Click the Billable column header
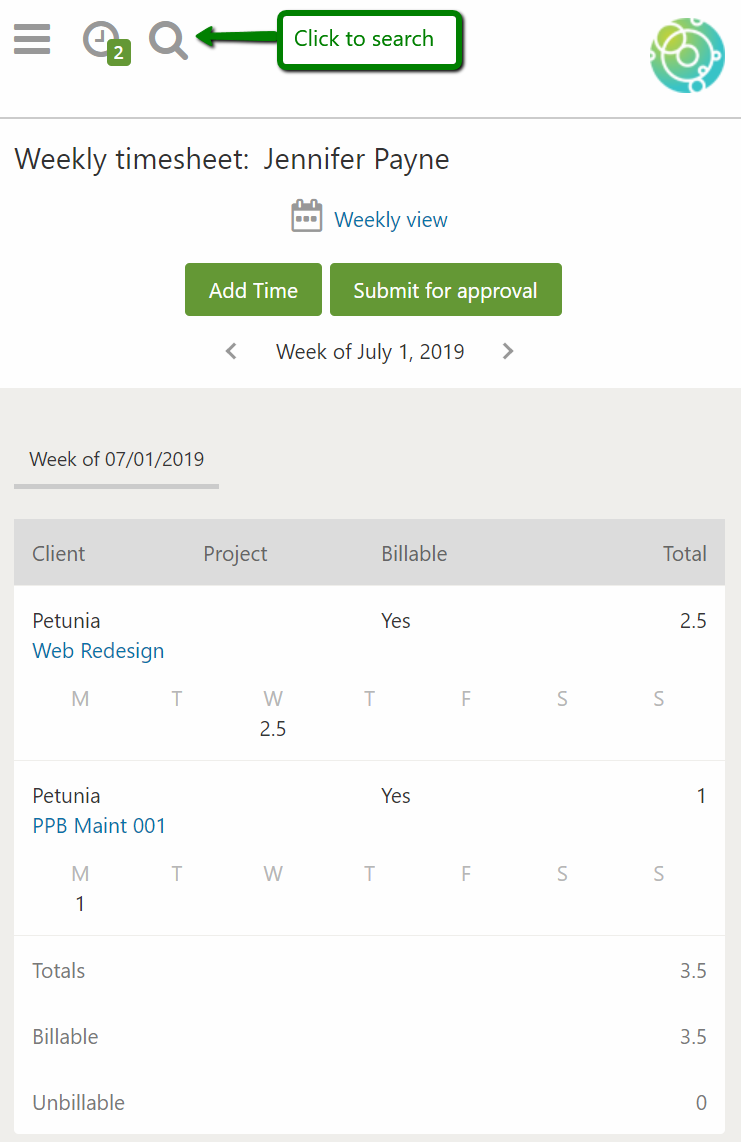The height and width of the screenshot is (1142, 741). click(x=414, y=554)
